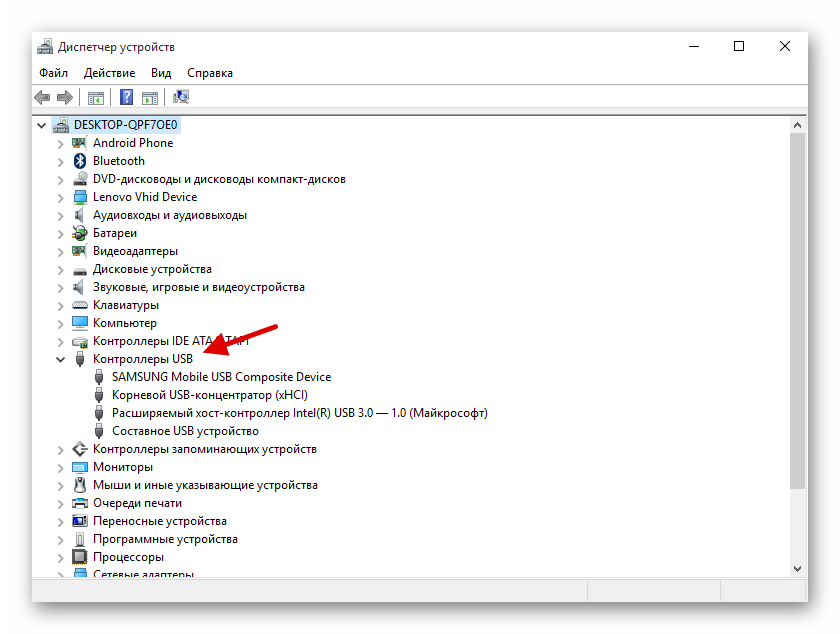The width and height of the screenshot is (840, 634).
Task: Expand the Очереди печати category
Action: 61,503
